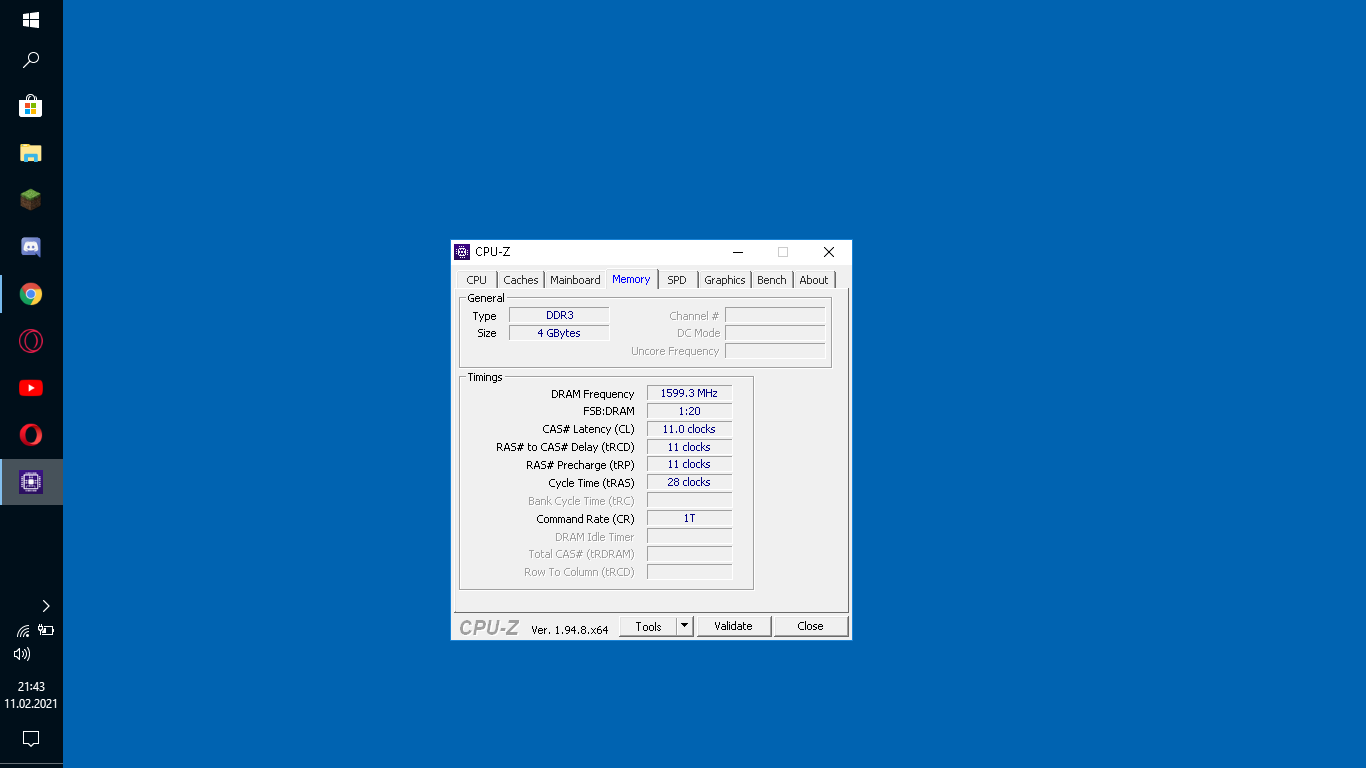This screenshot has width=1366, height=768.
Task: Close CPU-Z with title bar X
Action: pyautogui.click(x=829, y=252)
